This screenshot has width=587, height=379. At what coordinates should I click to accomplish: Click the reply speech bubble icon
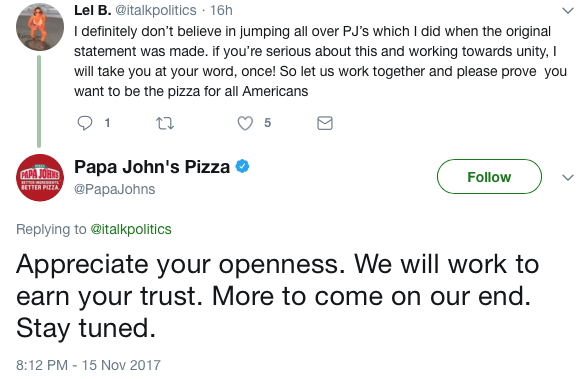point(85,123)
